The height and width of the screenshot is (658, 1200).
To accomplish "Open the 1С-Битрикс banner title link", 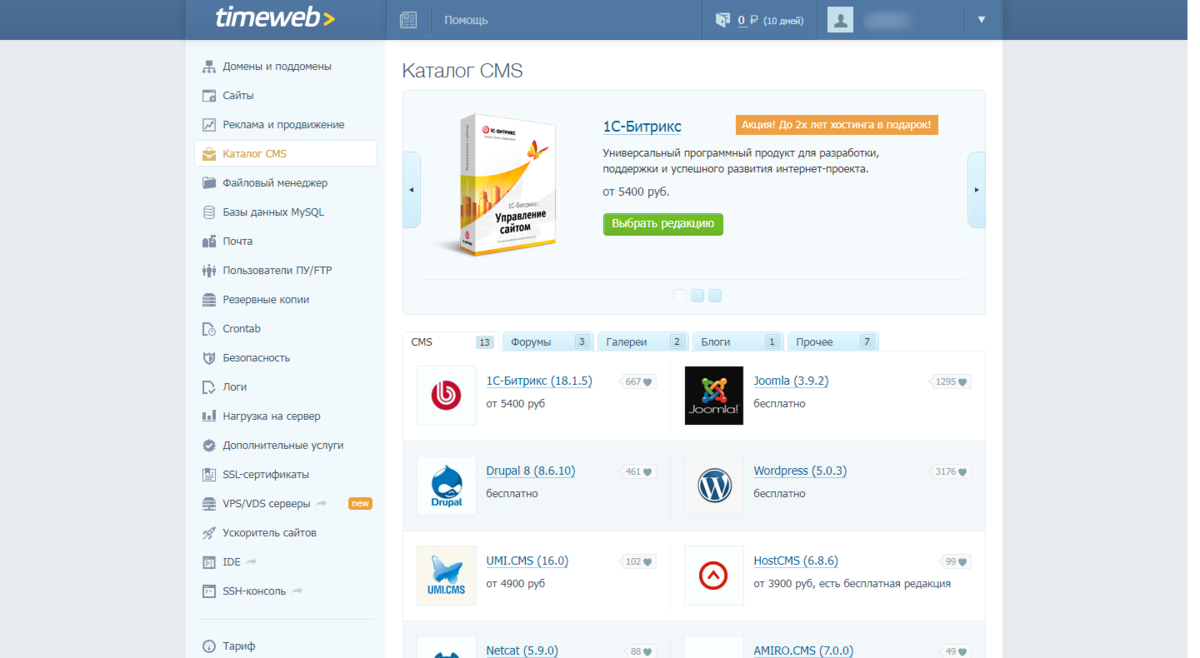I will [642, 127].
